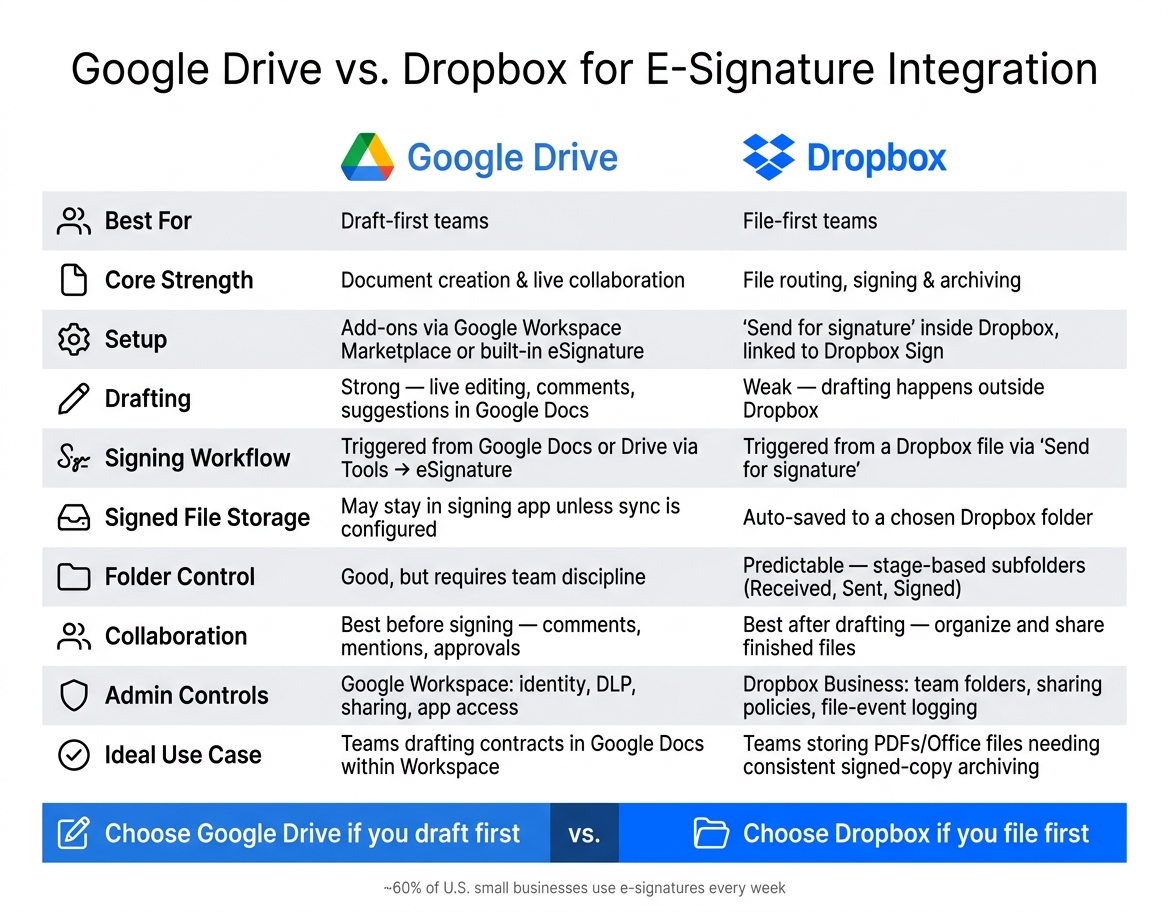Screen dimensions: 1168x912
Task: Click the 'Signing Workflow' row label
Action: coord(197,458)
